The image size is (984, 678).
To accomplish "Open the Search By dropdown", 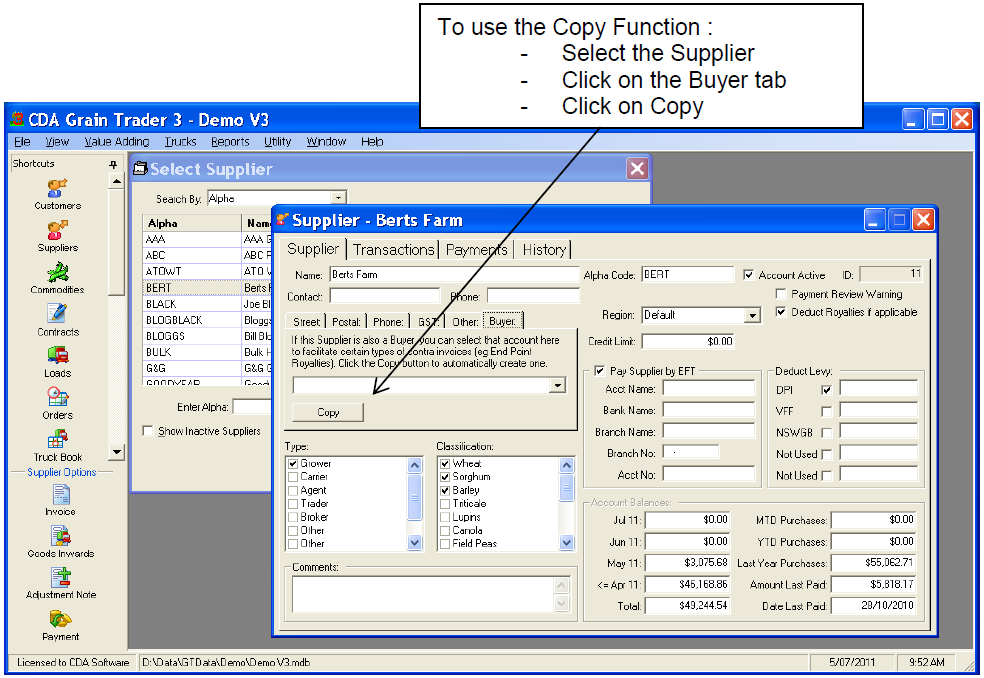I will point(338,199).
